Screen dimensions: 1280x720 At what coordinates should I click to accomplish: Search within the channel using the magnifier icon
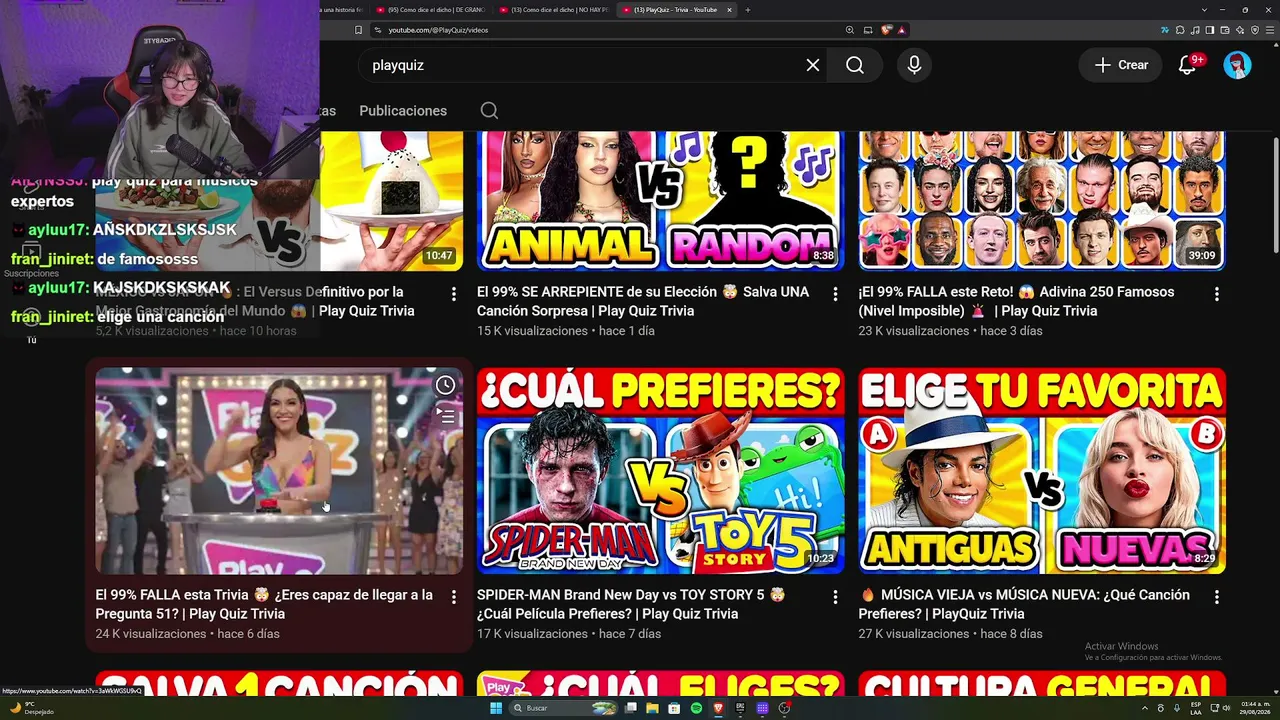[x=488, y=111]
